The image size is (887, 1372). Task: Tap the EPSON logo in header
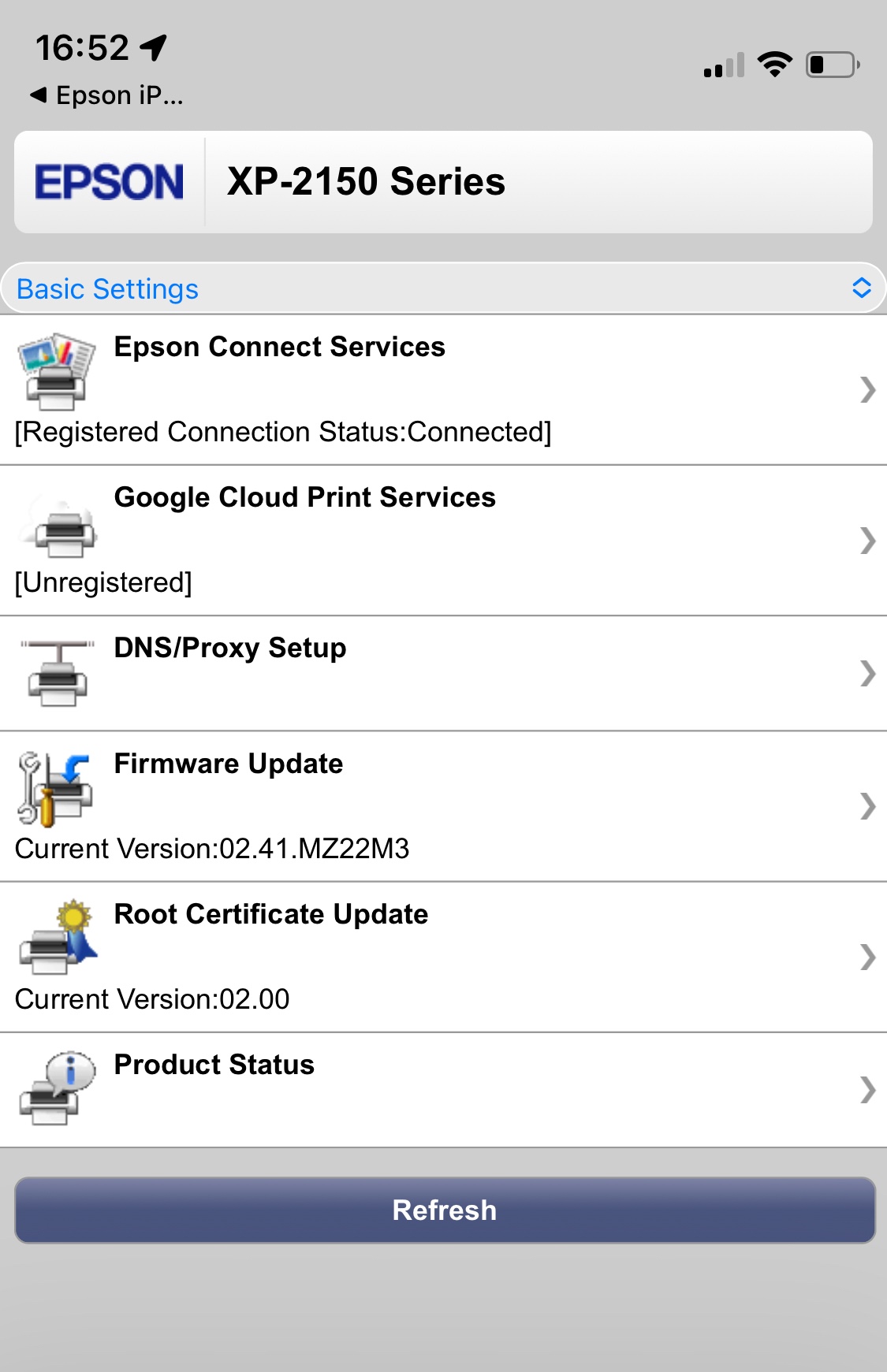click(x=110, y=182)
